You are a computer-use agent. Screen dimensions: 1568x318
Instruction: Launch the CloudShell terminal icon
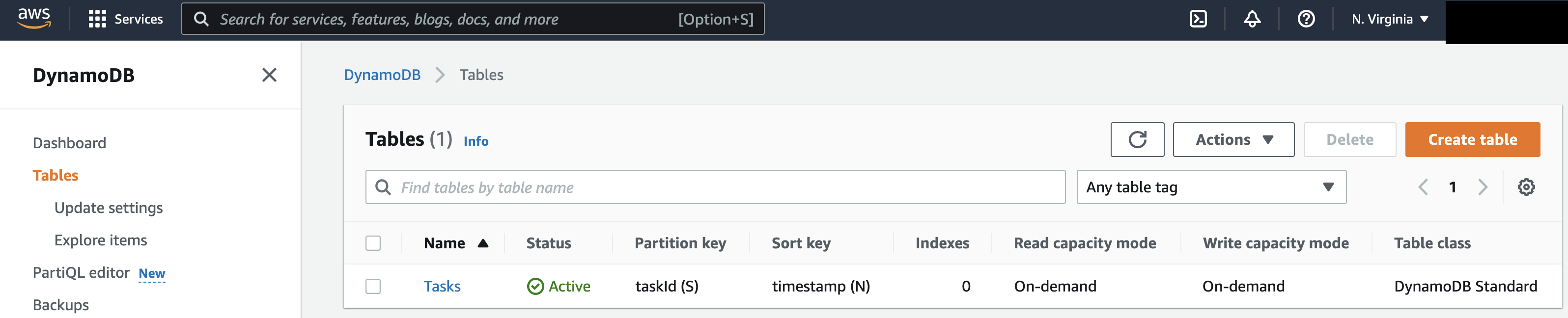pyautogui.click(x=1197, y=19)
